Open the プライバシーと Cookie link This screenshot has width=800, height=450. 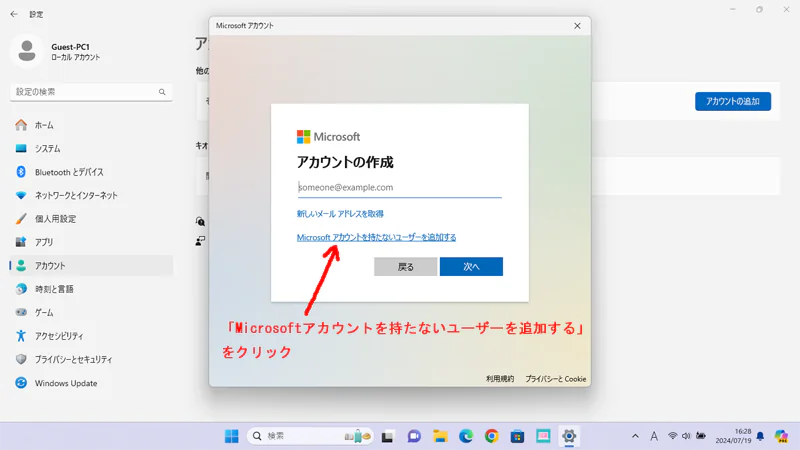[x=556, y=379]
